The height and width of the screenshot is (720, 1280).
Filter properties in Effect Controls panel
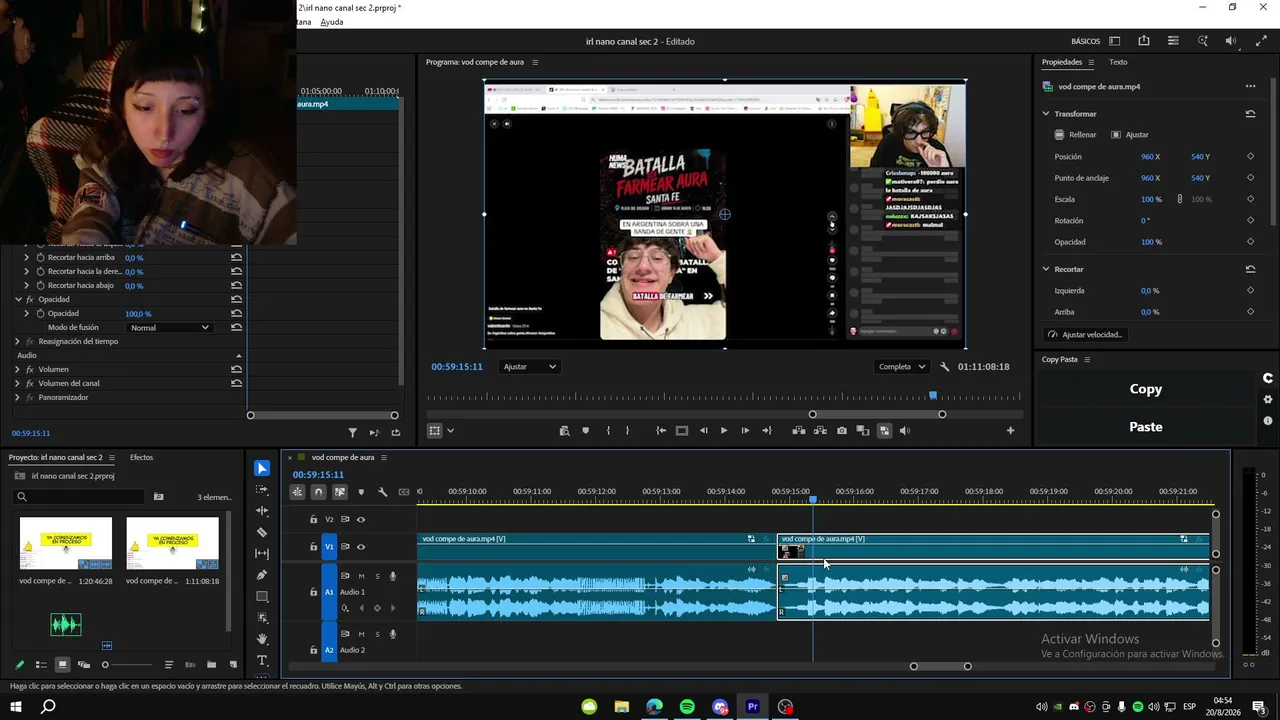352,433
